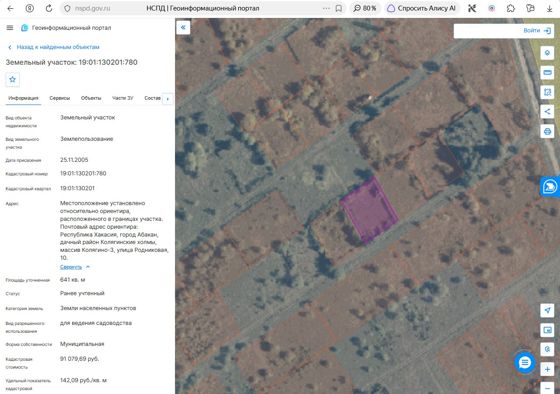Switch to the Объекты tab
This screenshot has height=394, width=560.
(91, 98)
